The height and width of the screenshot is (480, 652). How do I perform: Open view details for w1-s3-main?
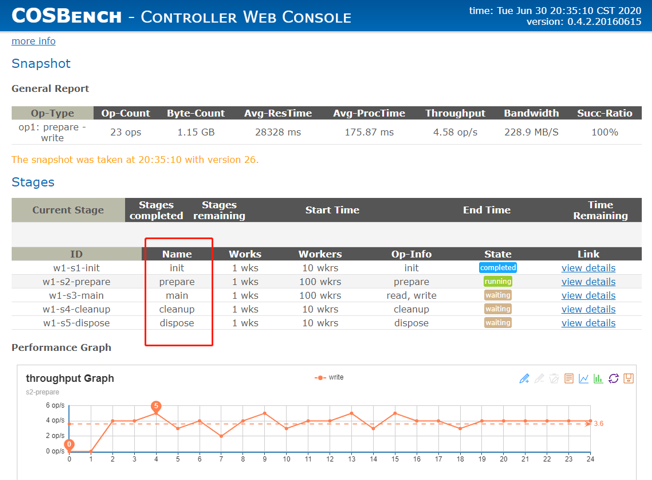pyautogui.click(x=588, y=295)
